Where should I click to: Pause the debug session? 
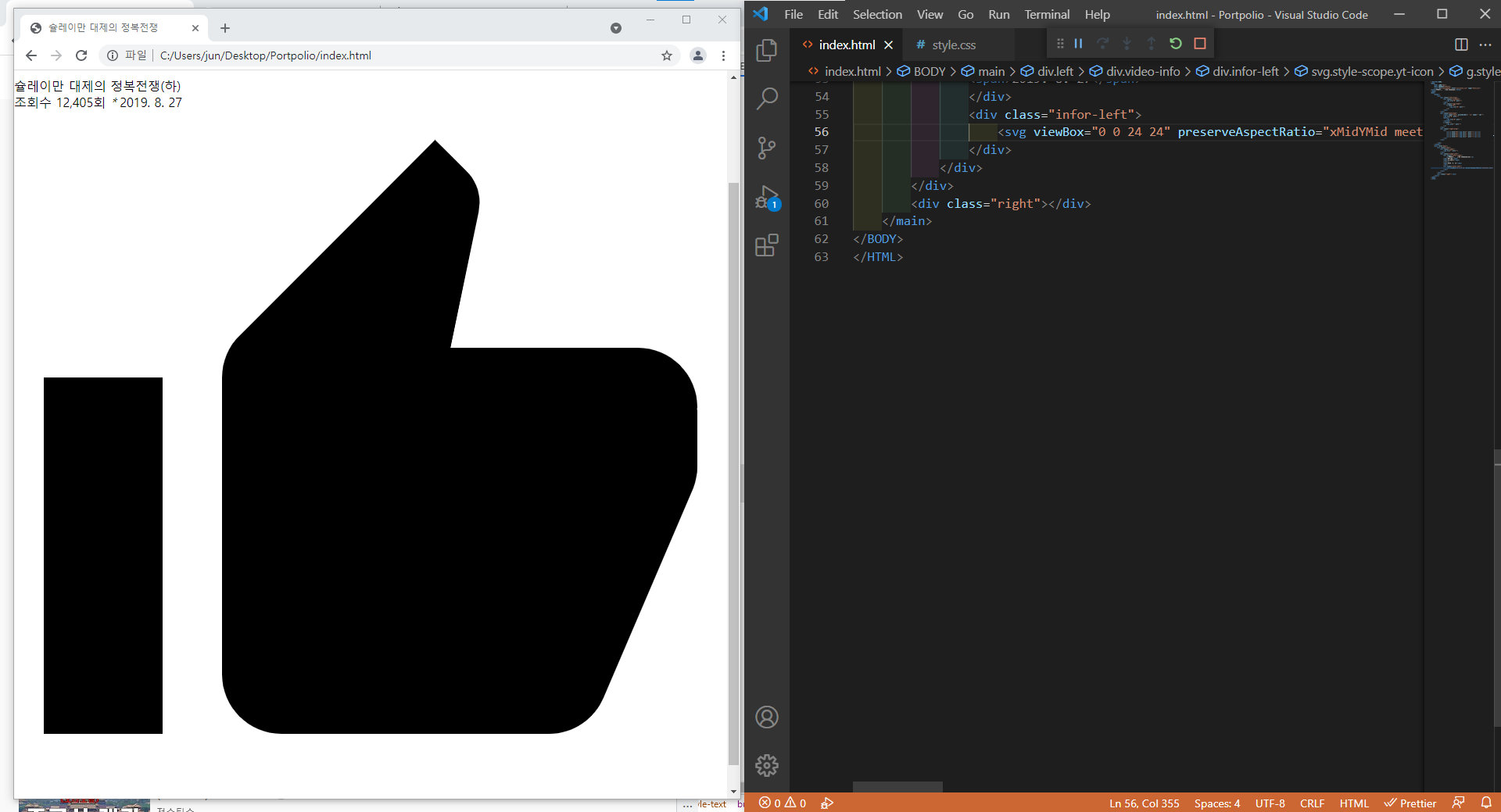coord(1078,43)
